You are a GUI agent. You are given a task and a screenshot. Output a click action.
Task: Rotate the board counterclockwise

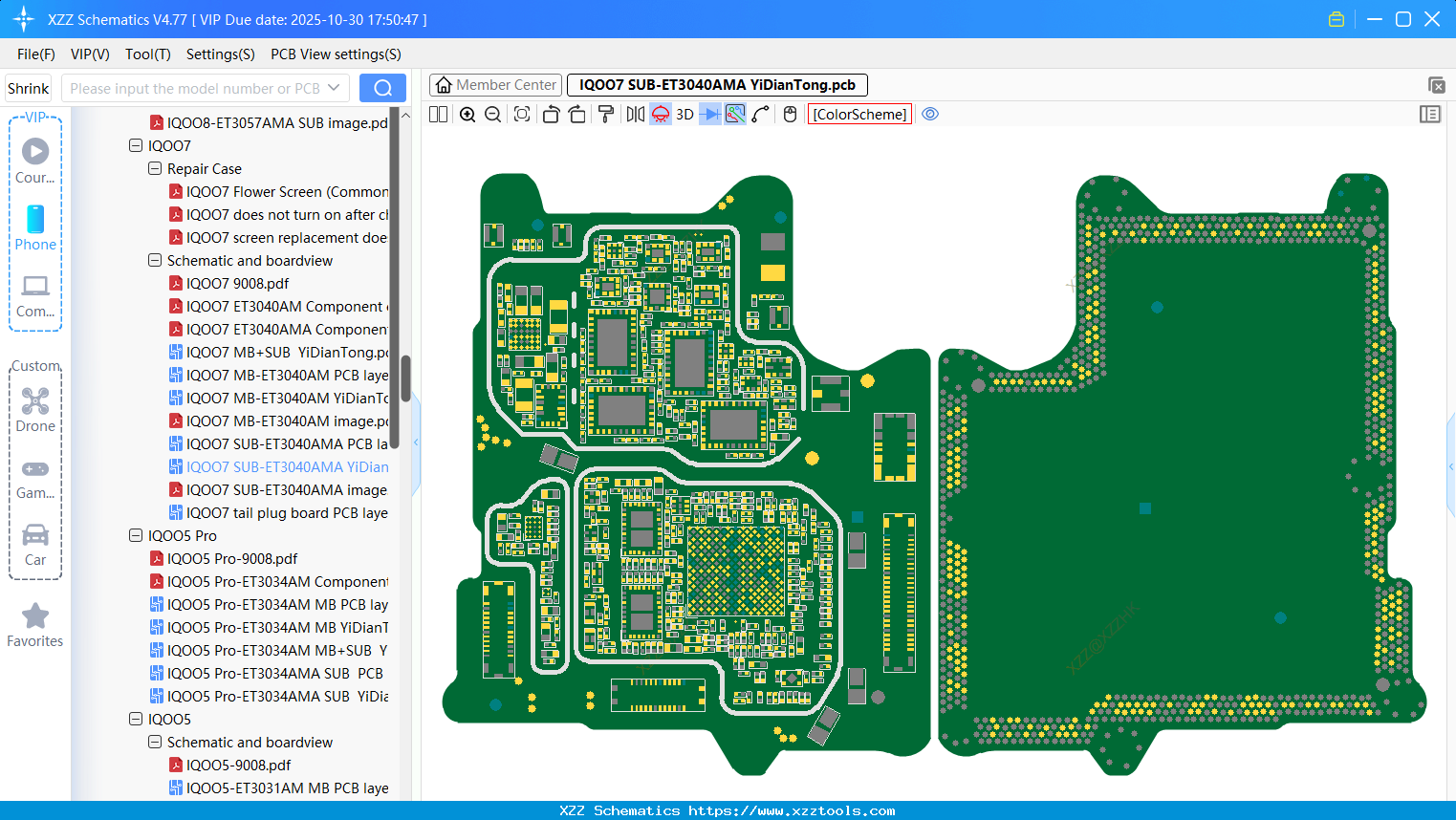pos(551,115)
